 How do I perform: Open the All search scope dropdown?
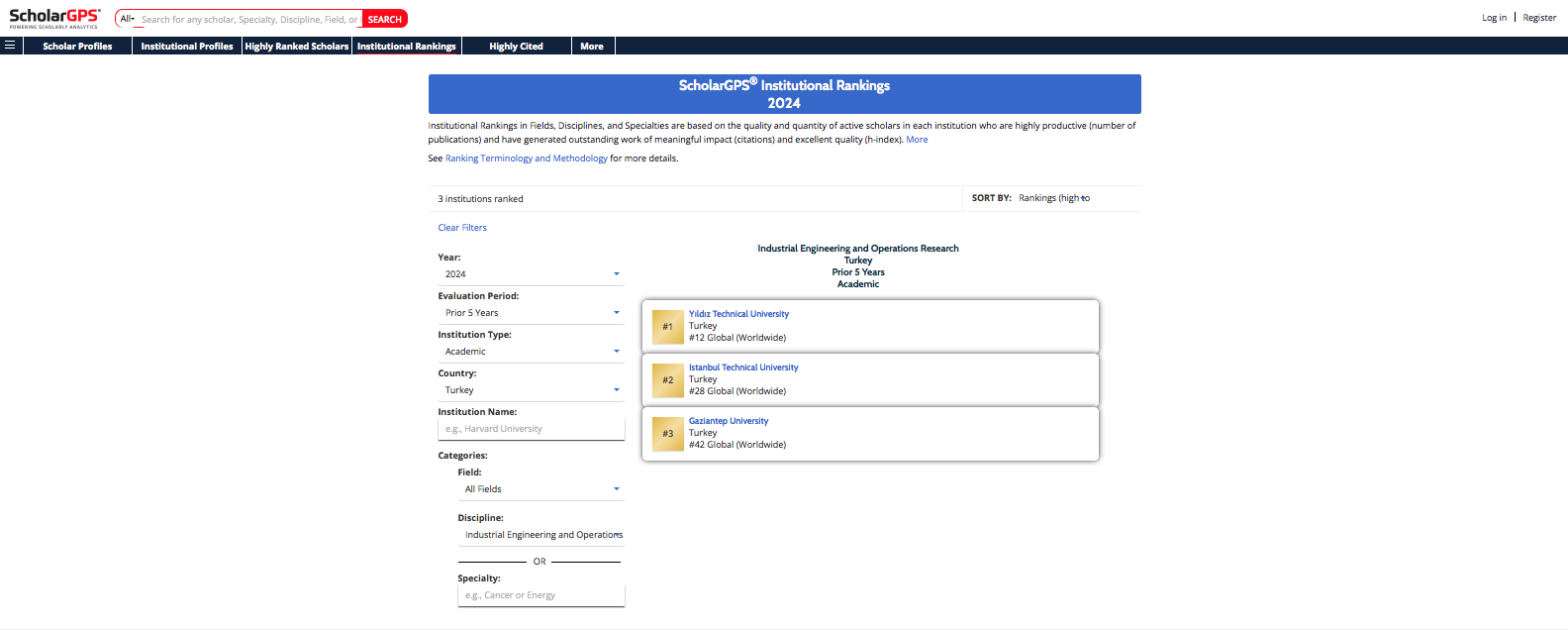(127, 19)
